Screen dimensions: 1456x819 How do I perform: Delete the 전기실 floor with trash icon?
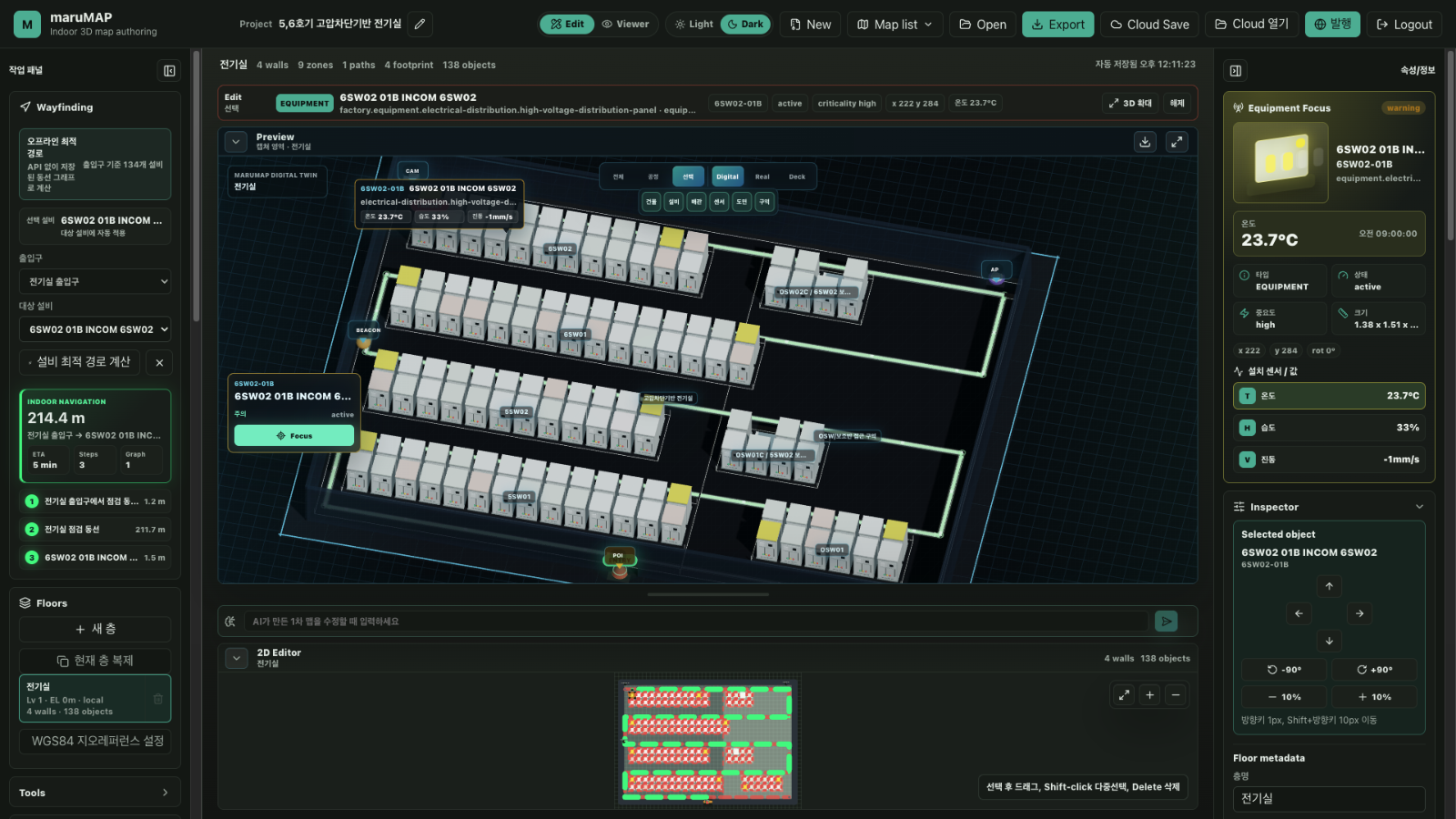click(x=158, y=699)
